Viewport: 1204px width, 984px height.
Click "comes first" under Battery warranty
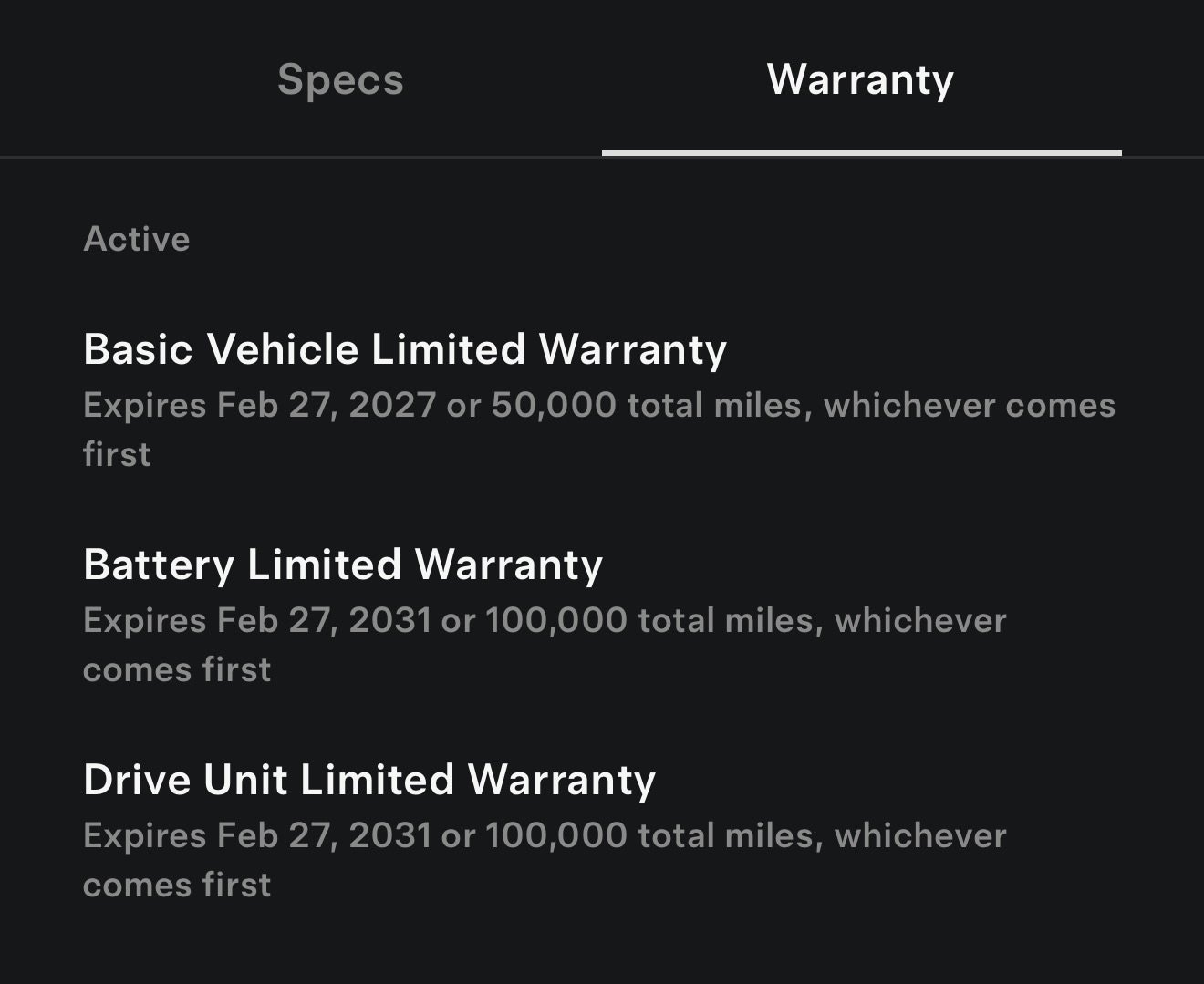(177, 669)
